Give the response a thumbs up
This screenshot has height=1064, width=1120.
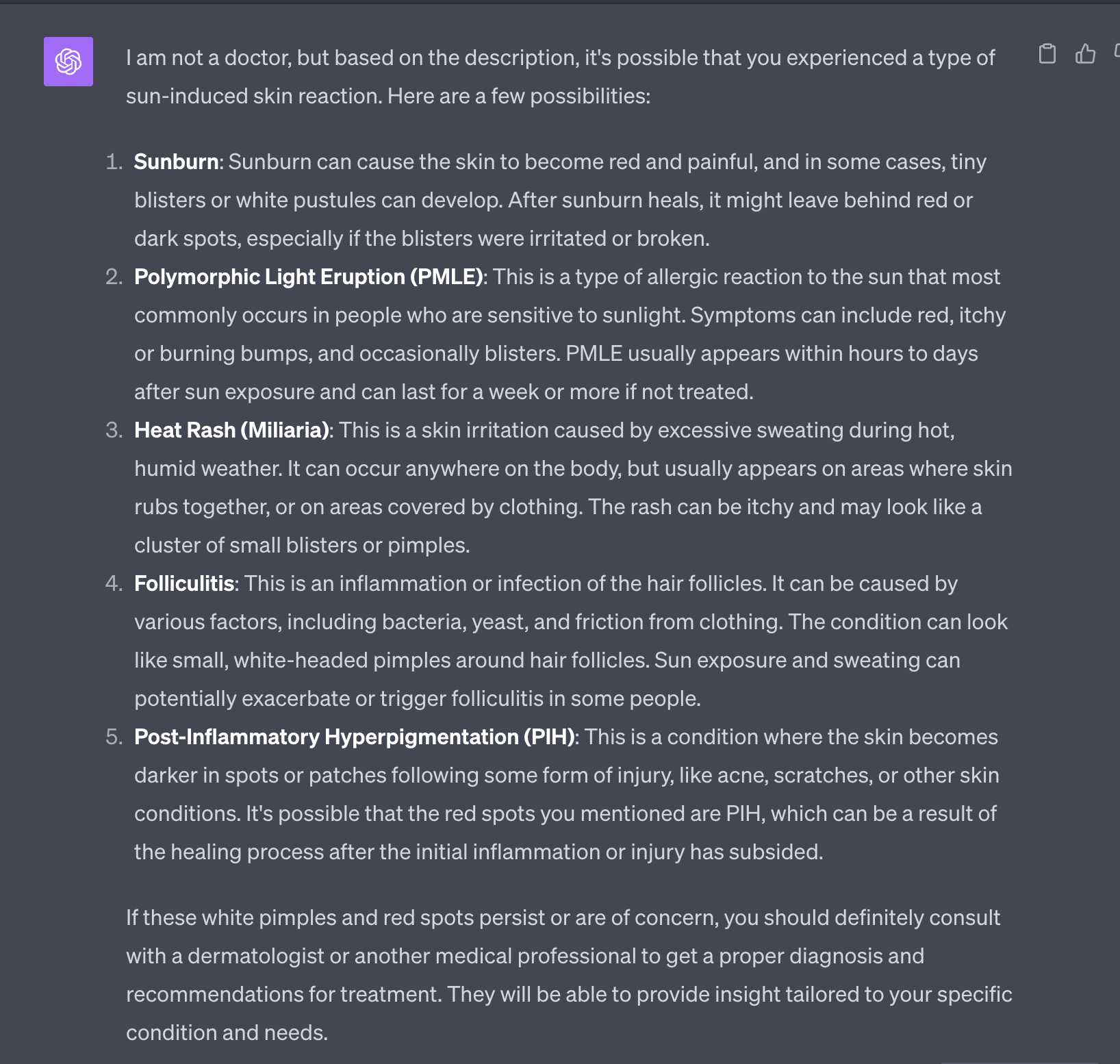point(1085,53)
